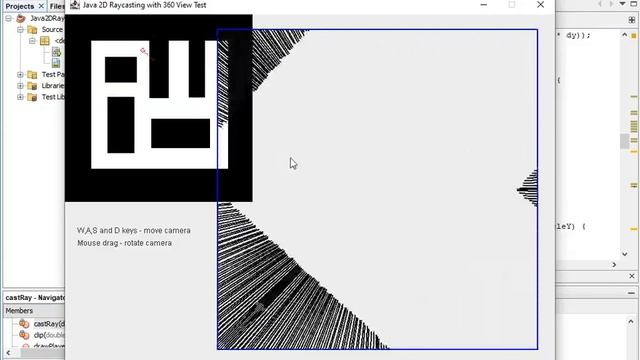
Task: Click the editor vertical scrollbar thumb
Action: tap(624, 141)
